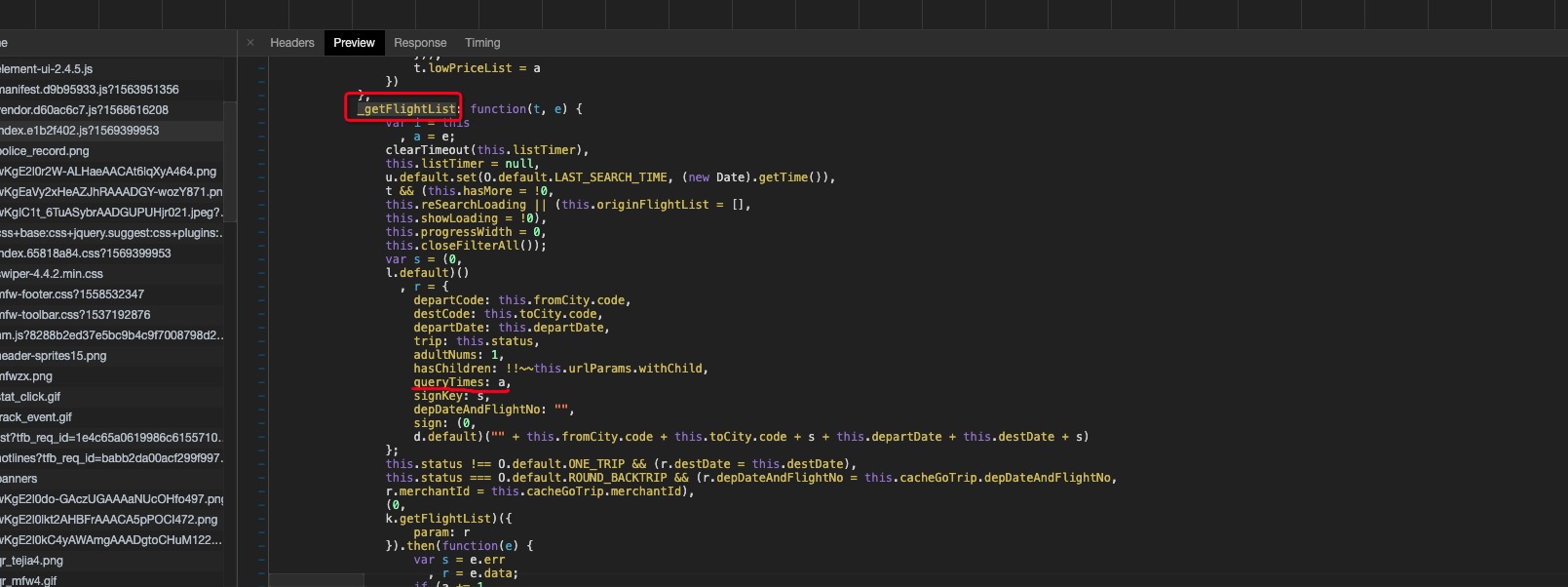The image size is (1568, 587).
Task: Select the index.e1b2f402.js request row
Action: pyautogui.click(x=112, y=131)
